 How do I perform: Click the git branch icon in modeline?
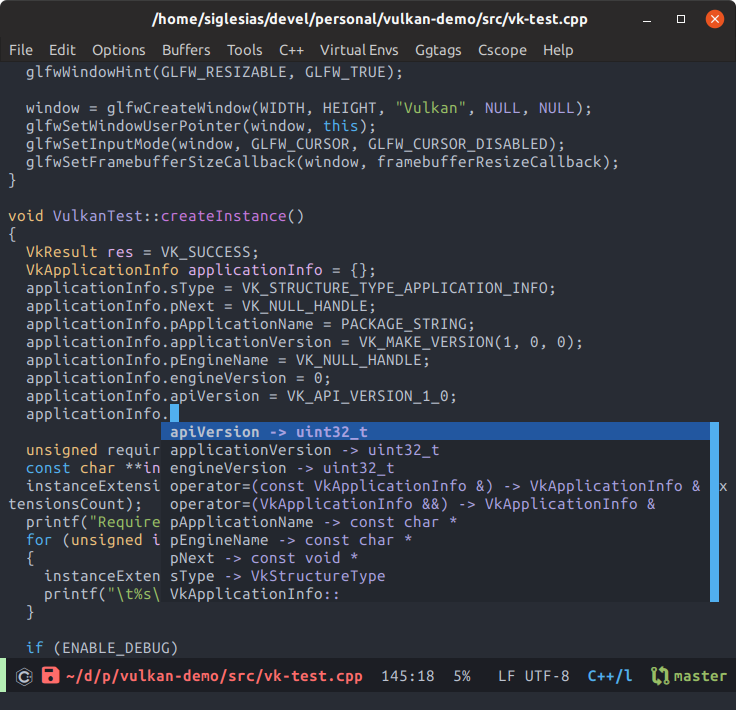660,676
